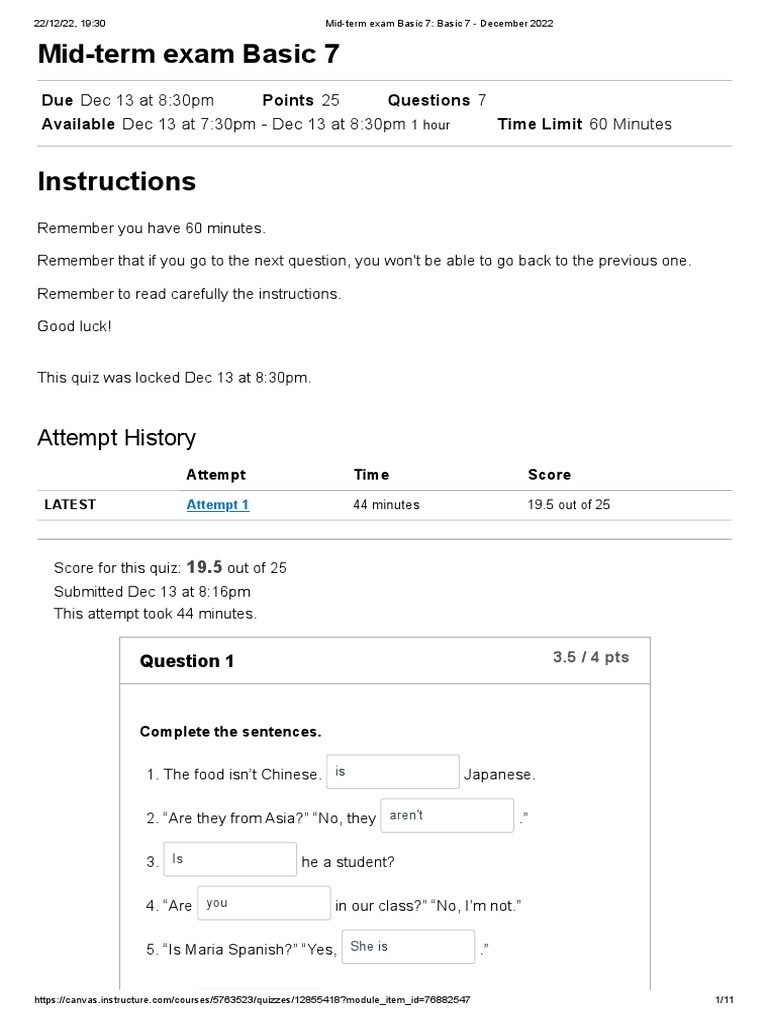Click the Attempt column header
768x1024 pixels.
click(216, 475)
